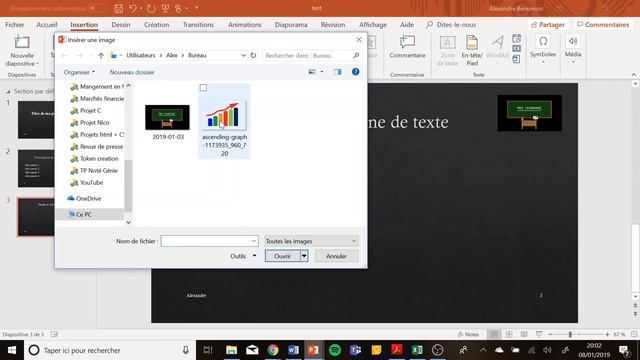Open the Transitions ribbon tab
The height and width of the screenshot is (360, 640).
[198, 25]
